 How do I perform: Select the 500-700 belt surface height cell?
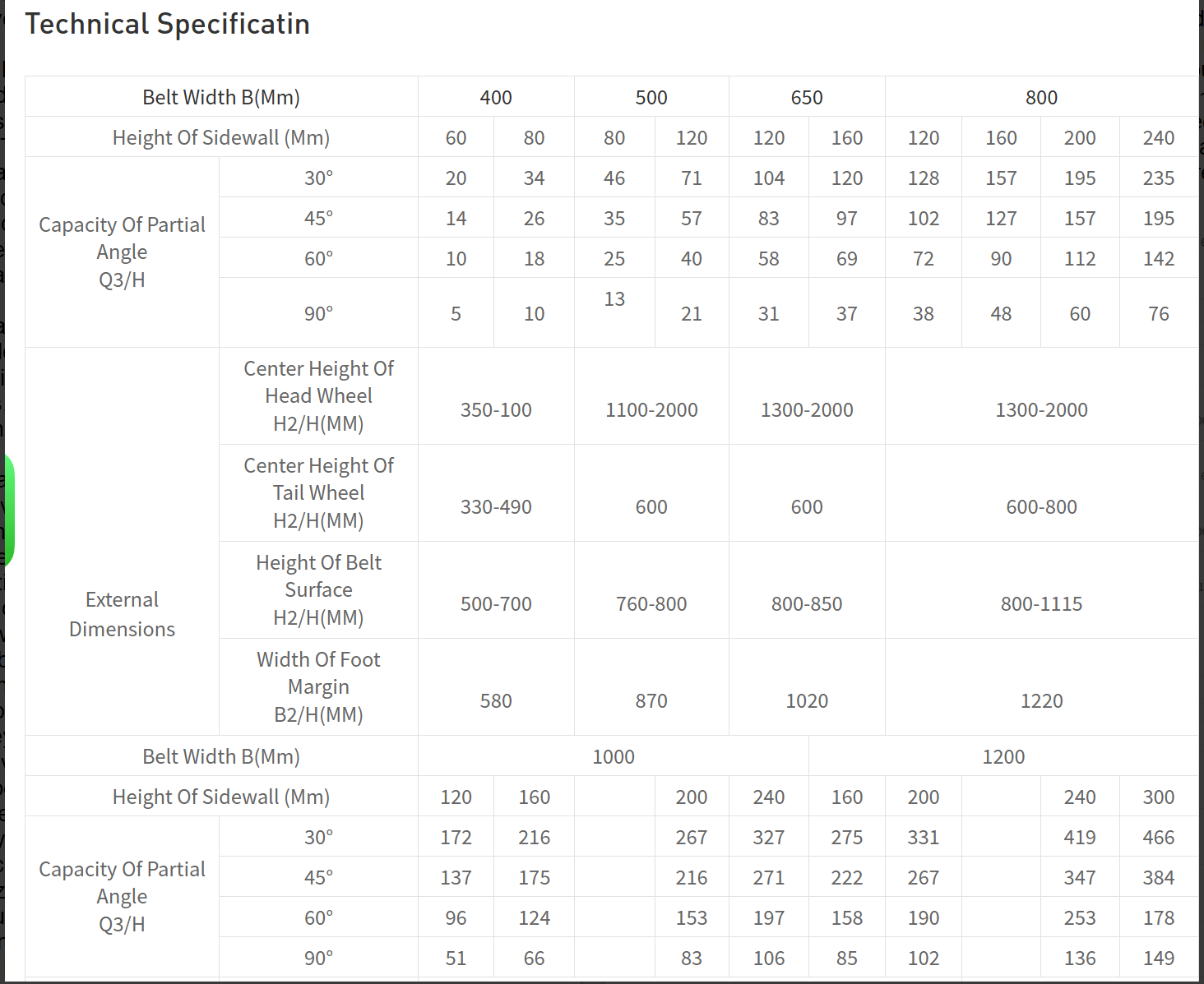496,603
